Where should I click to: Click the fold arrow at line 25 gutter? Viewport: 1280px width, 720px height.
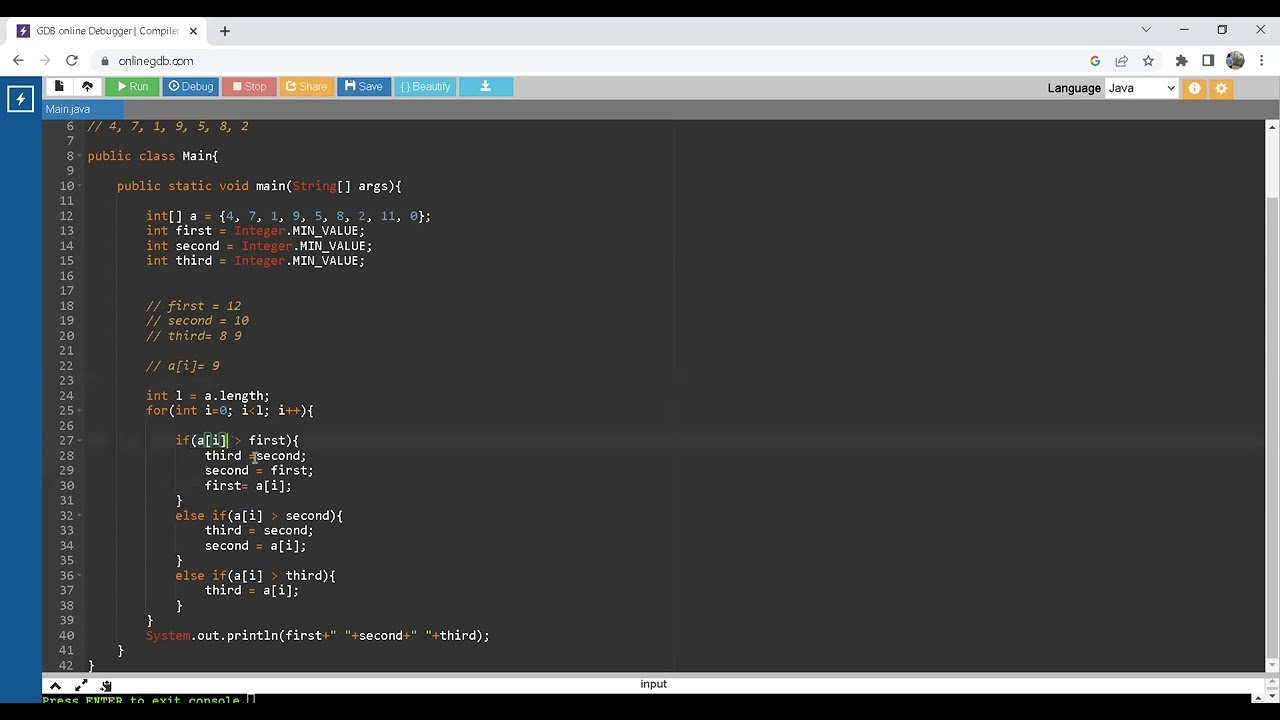point(80,411)
